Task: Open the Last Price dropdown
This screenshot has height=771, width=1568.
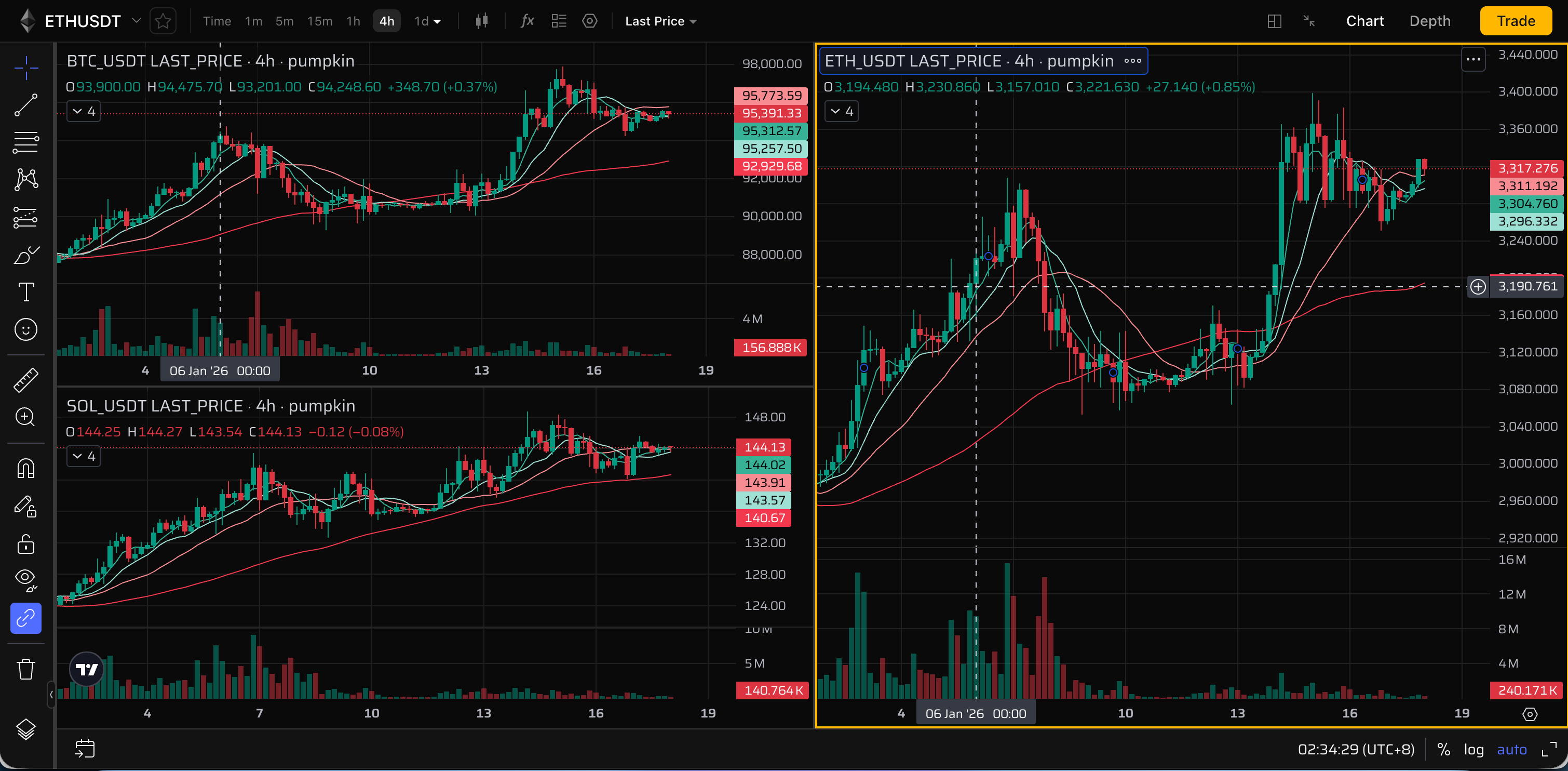Action: point(660,21)
